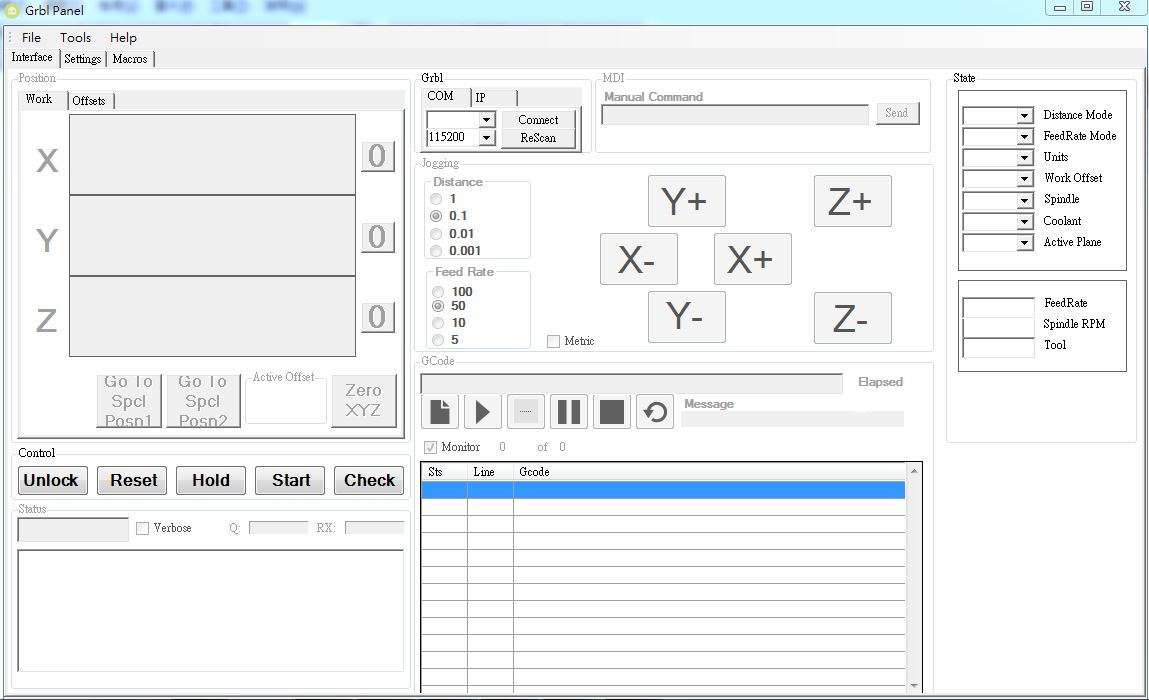Image resolution: width=1149 pixels, height=700 pixels.
Task: Click the MDI Send button
Action: (898, 113)
